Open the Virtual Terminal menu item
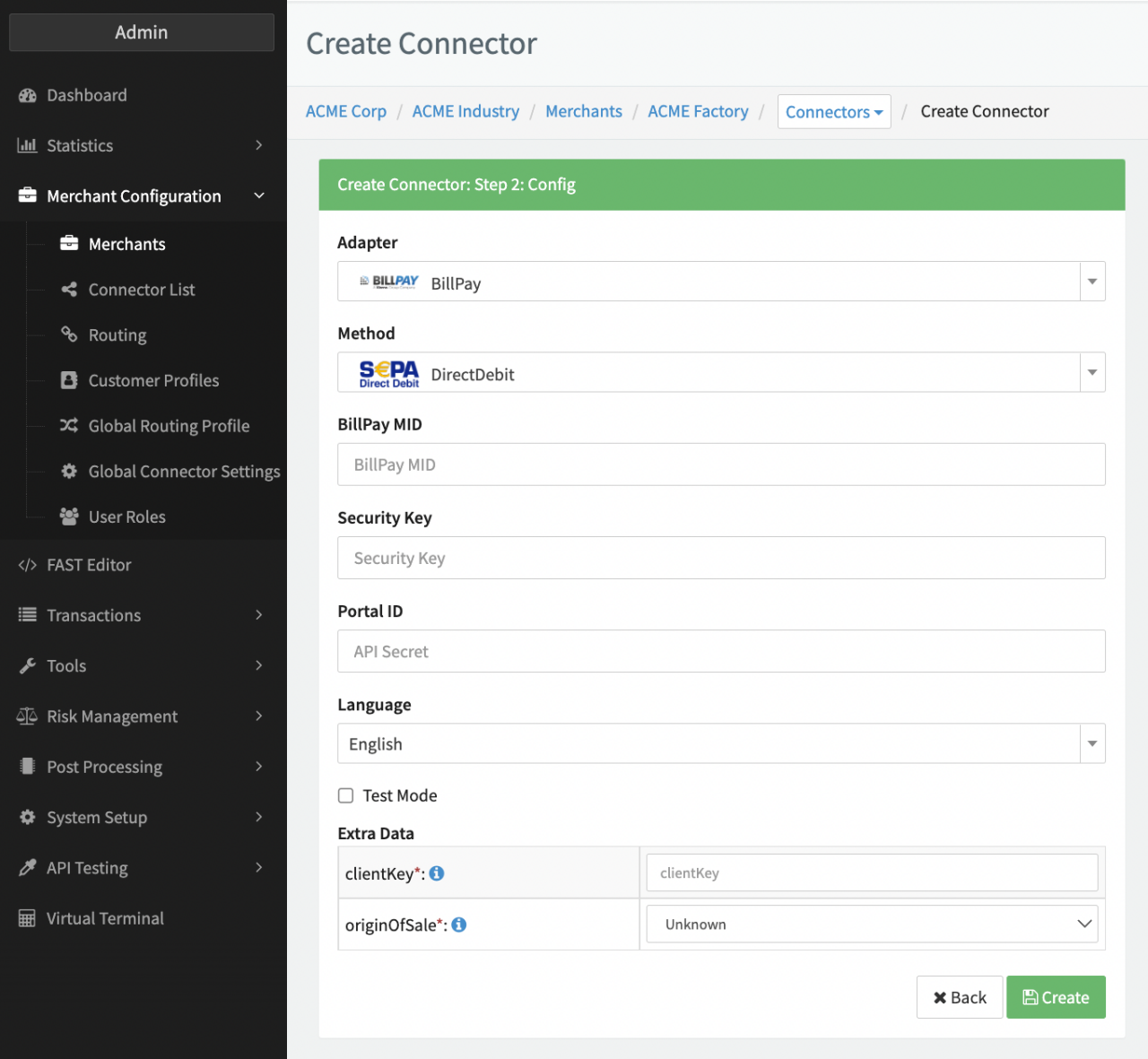Viewport: 1148px width, 1059px height. tap(105, 918)
